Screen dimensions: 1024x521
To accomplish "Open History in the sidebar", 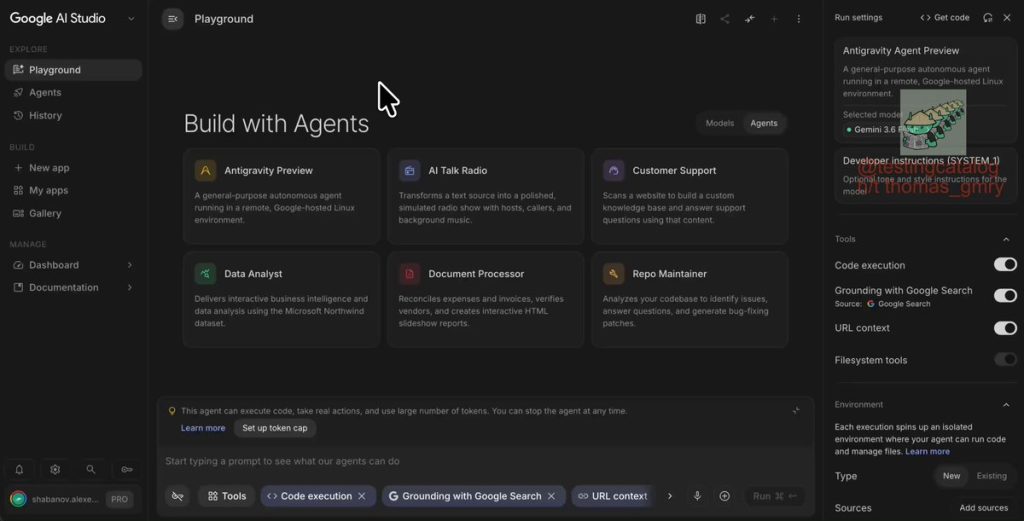I will [x=73, y=116].
